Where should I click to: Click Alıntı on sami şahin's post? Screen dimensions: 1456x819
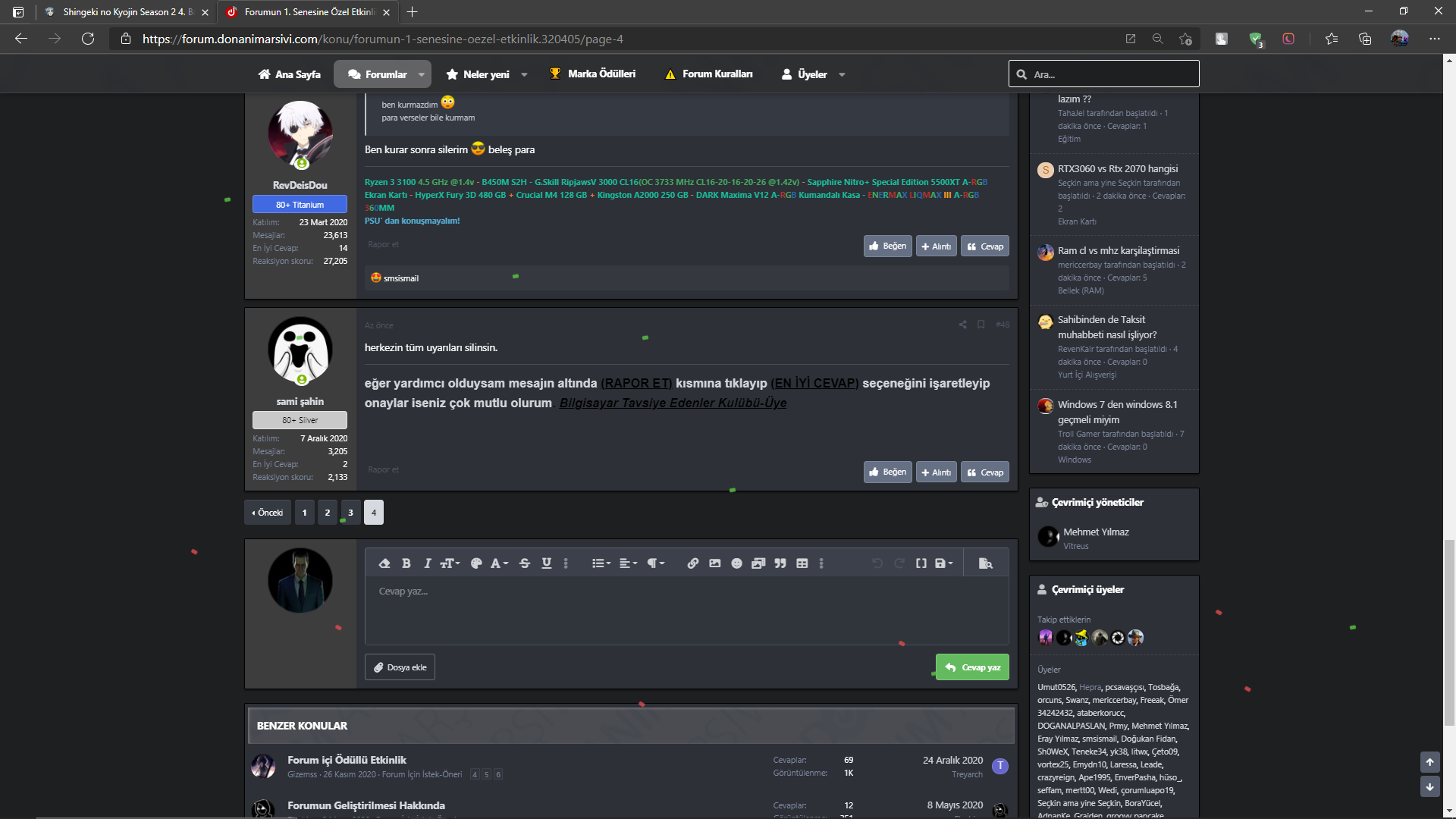click(x=937, y=472)
